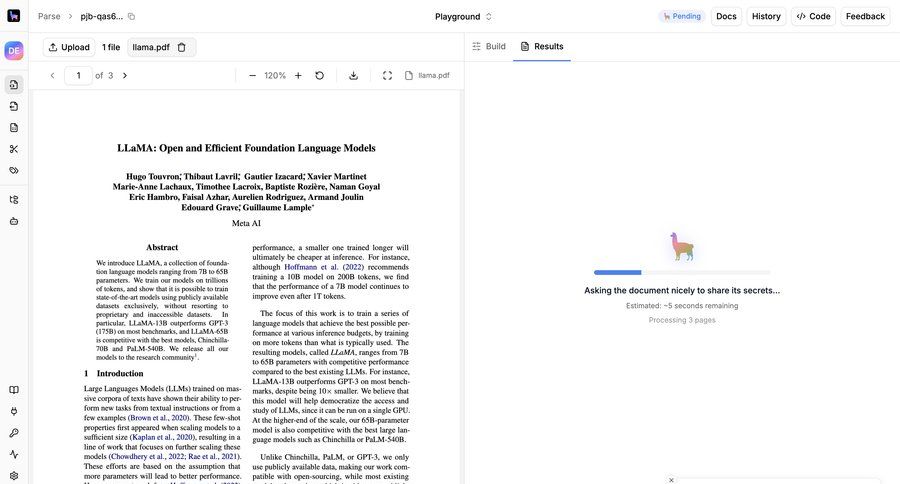View the History panel
The image size is (900, 484).
click(x=766, y=16)
